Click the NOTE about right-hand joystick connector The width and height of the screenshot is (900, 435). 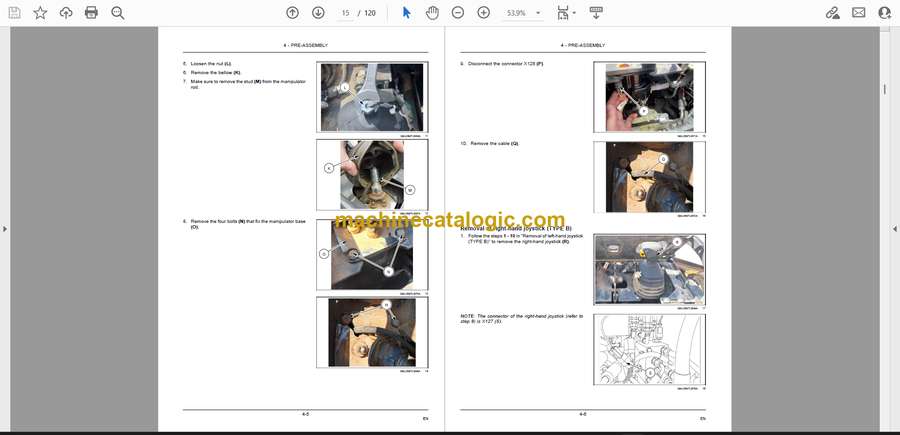[521, 319]
